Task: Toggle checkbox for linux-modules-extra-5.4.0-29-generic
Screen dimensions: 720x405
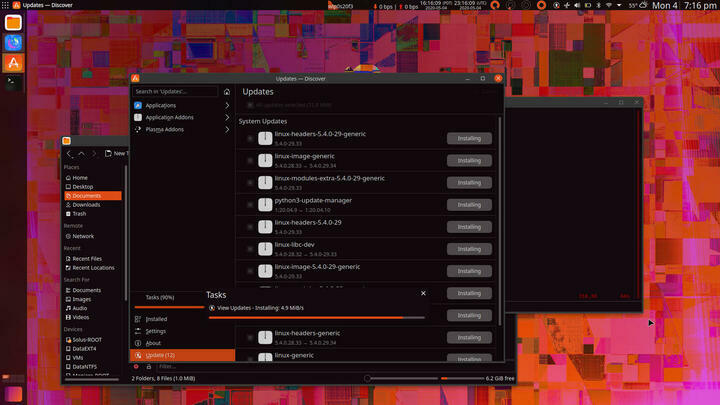Action: point(250,182)
